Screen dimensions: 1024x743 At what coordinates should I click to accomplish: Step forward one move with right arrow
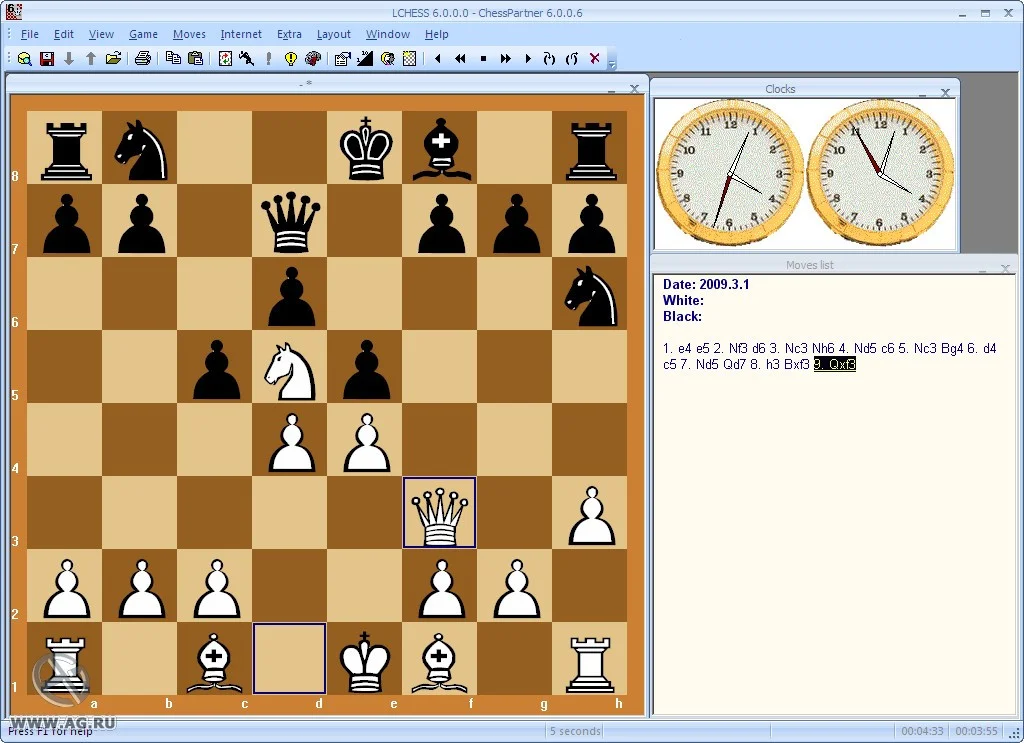(528, 59)
